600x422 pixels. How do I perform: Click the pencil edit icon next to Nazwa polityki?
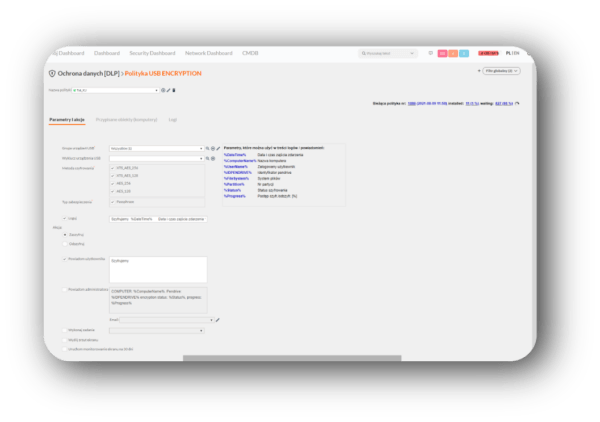coord(168,90)
